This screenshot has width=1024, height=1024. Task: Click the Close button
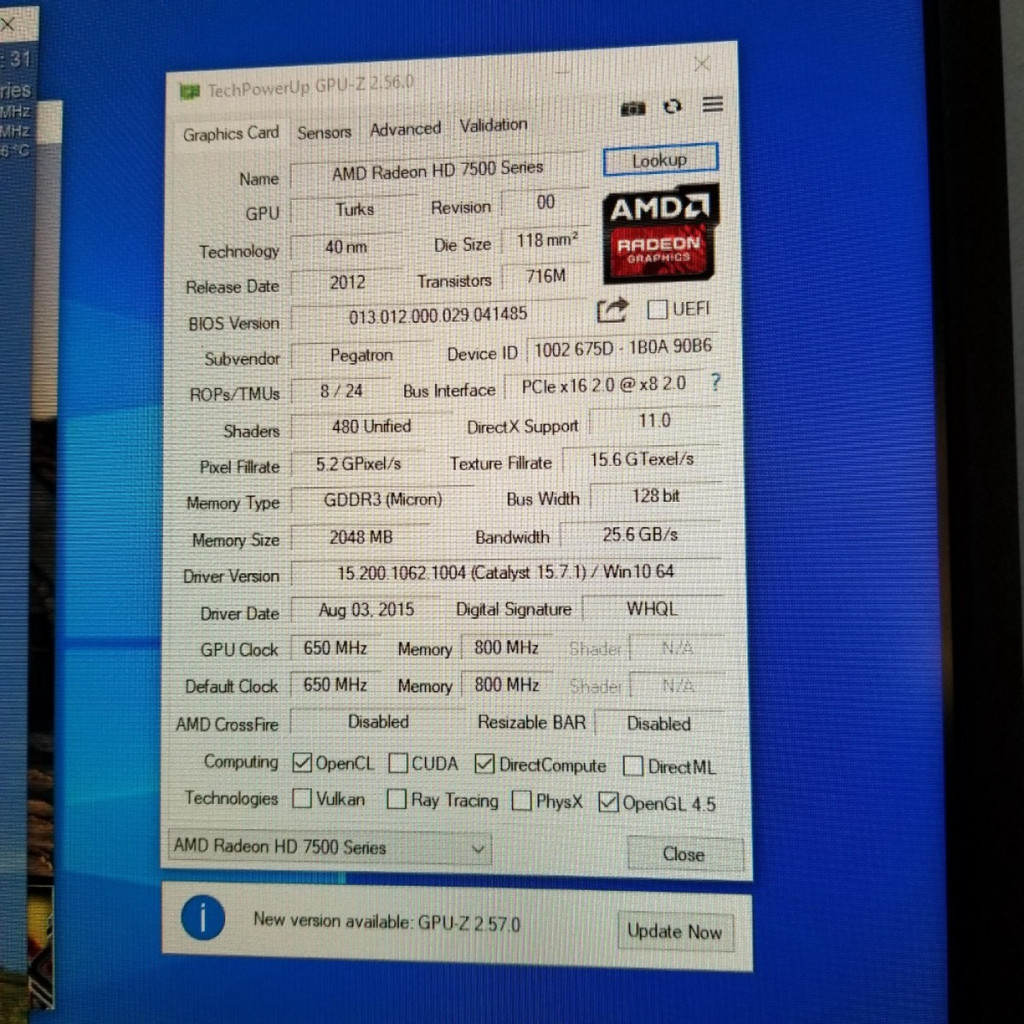tap(684, 854)
